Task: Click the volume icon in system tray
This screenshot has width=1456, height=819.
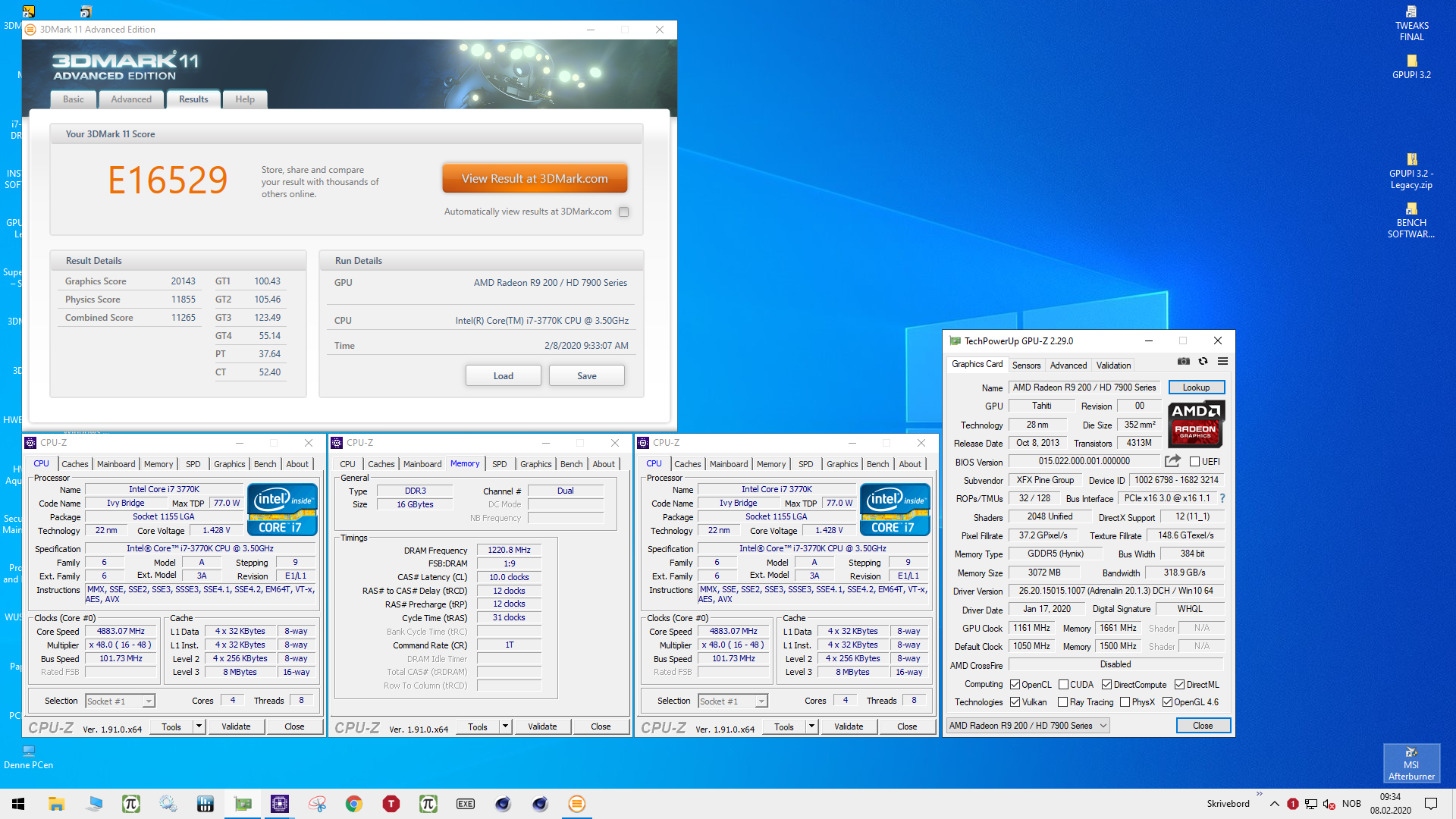Action: click(1329, 804)
